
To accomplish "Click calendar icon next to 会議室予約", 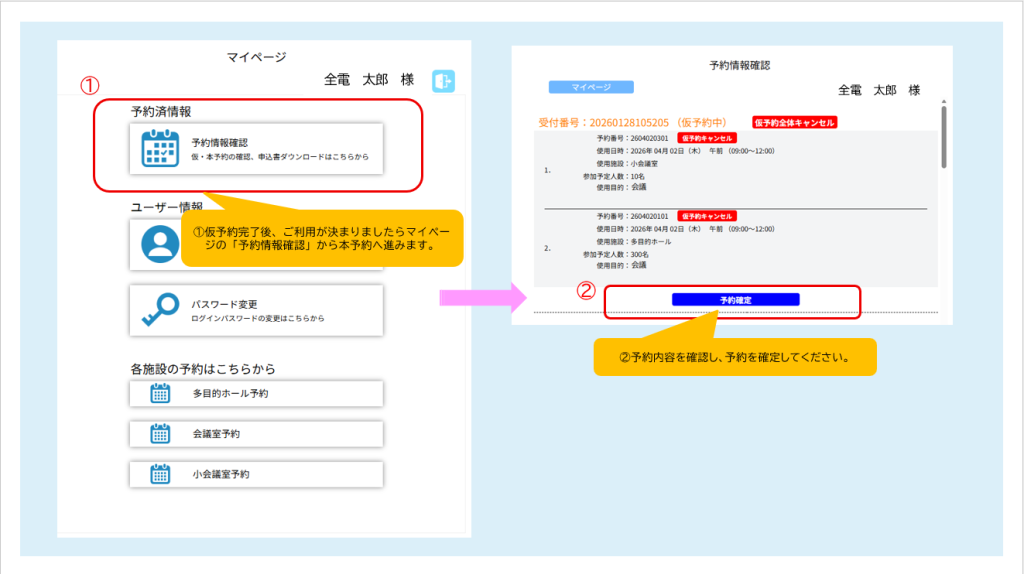I will point(160,434).
